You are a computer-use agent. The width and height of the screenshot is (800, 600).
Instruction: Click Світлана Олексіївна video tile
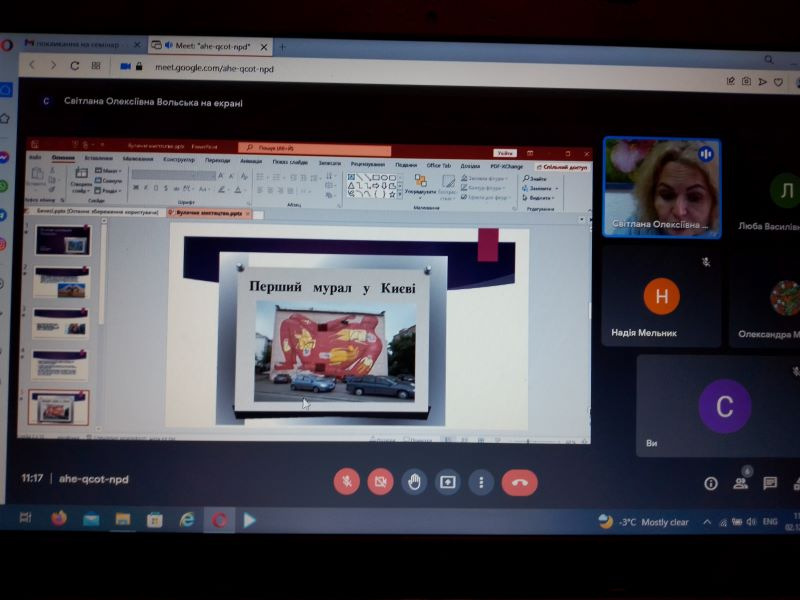pyautogui.click(x=662, y=188)
